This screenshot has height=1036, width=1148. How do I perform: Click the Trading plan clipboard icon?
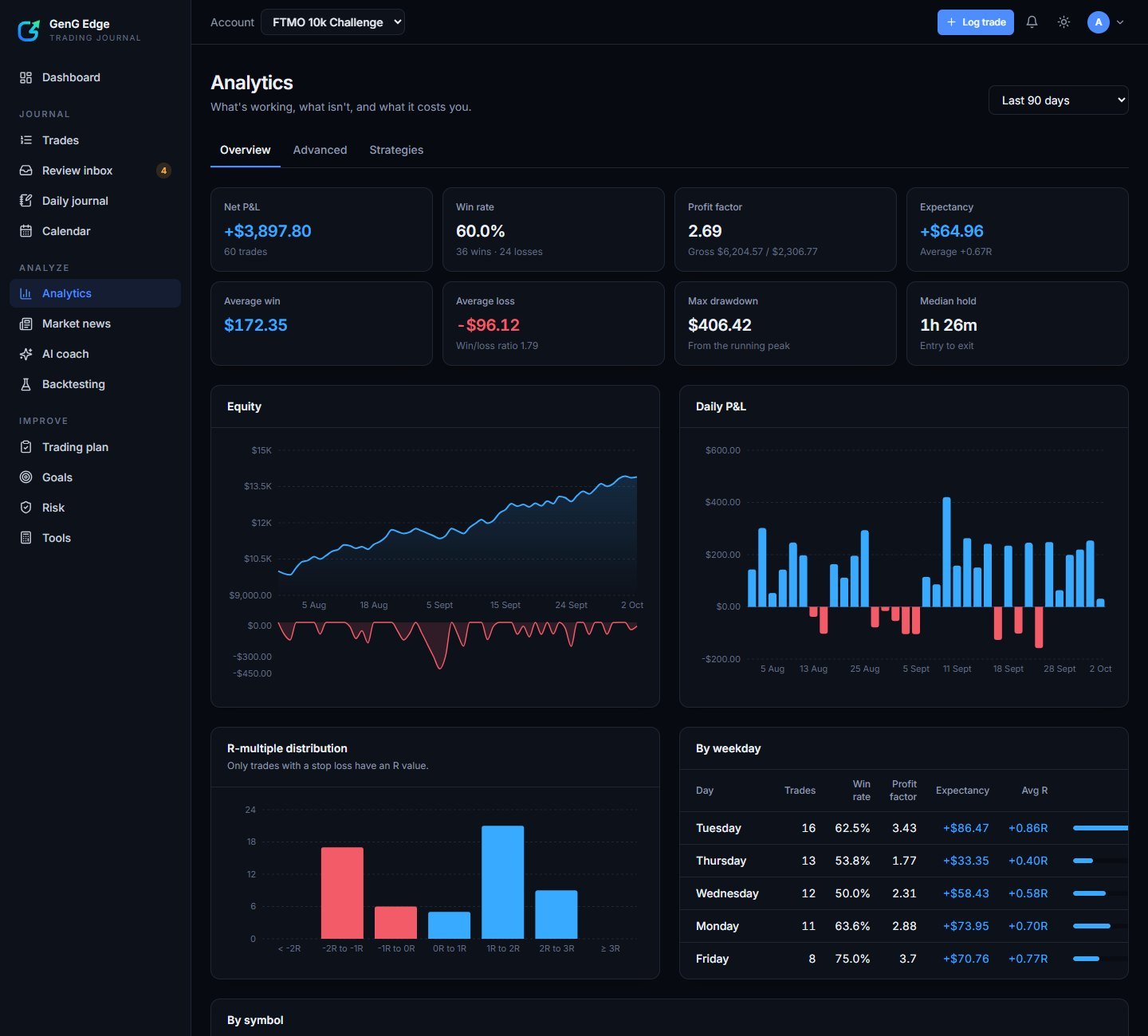(26, 447)
